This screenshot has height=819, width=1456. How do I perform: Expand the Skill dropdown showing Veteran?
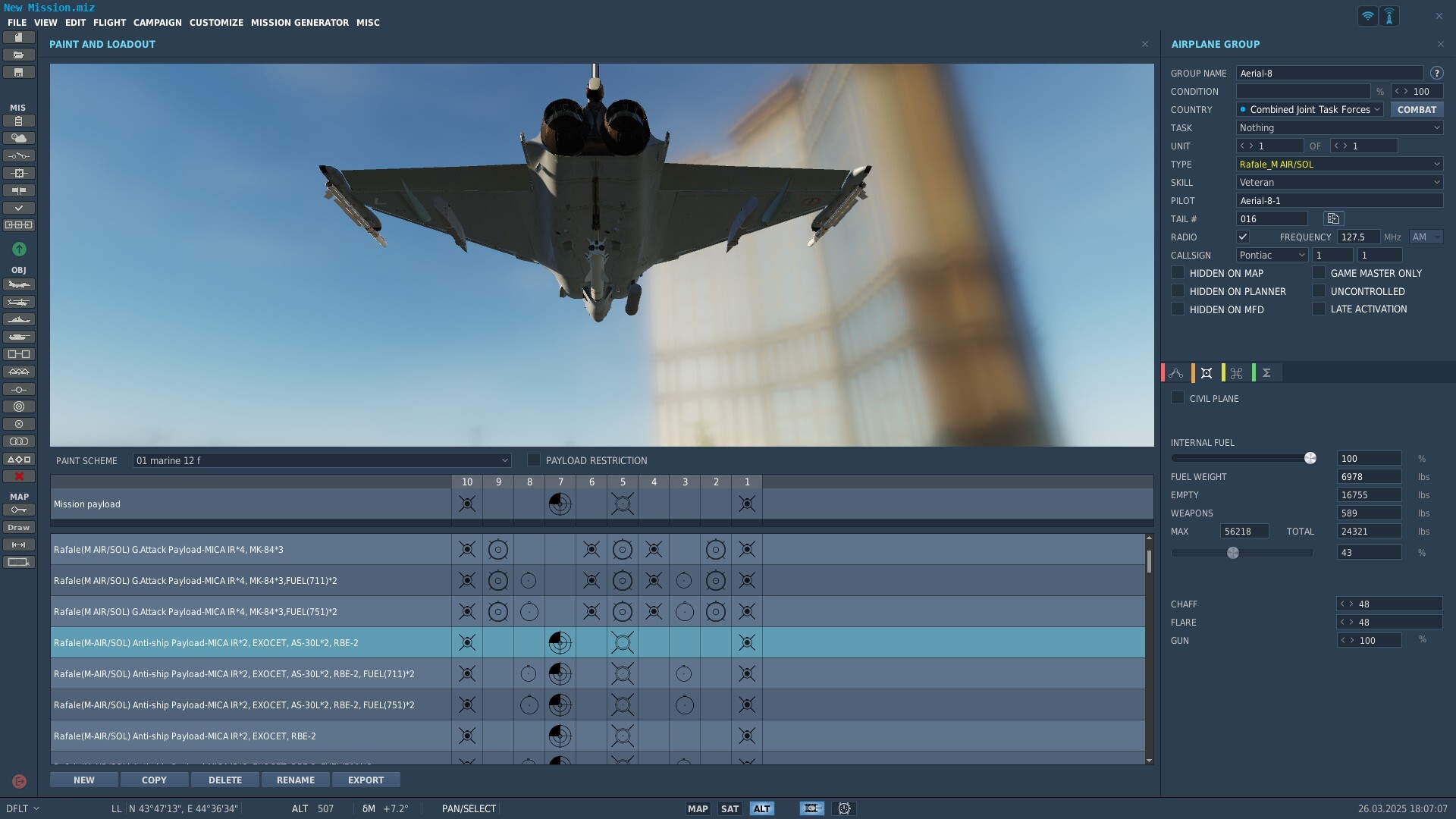1339,183
